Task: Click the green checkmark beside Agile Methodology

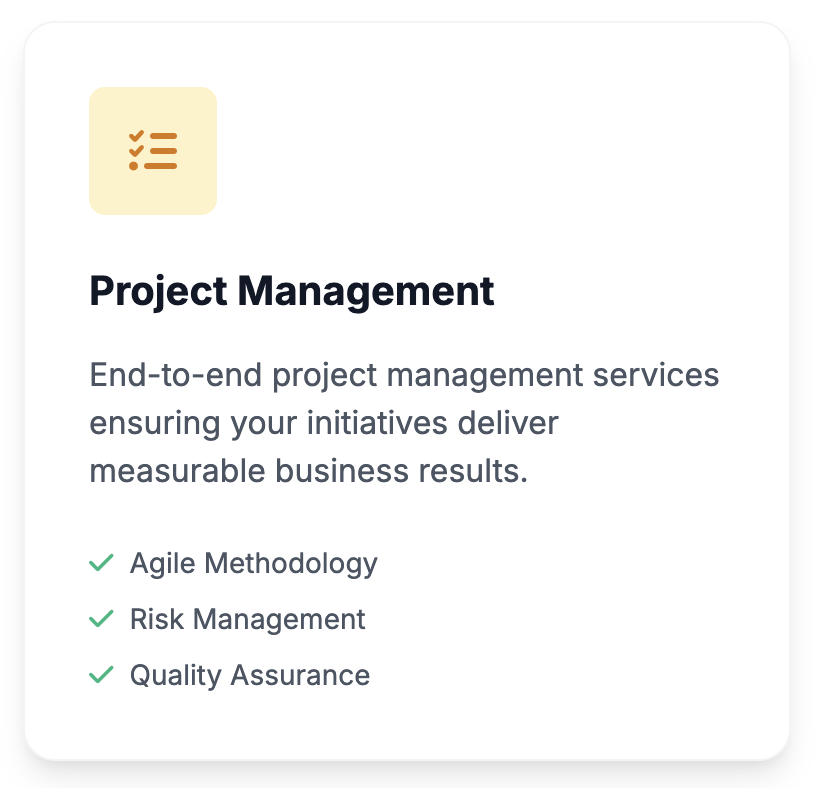Action: pyautogui.click(x=101, y=563)
